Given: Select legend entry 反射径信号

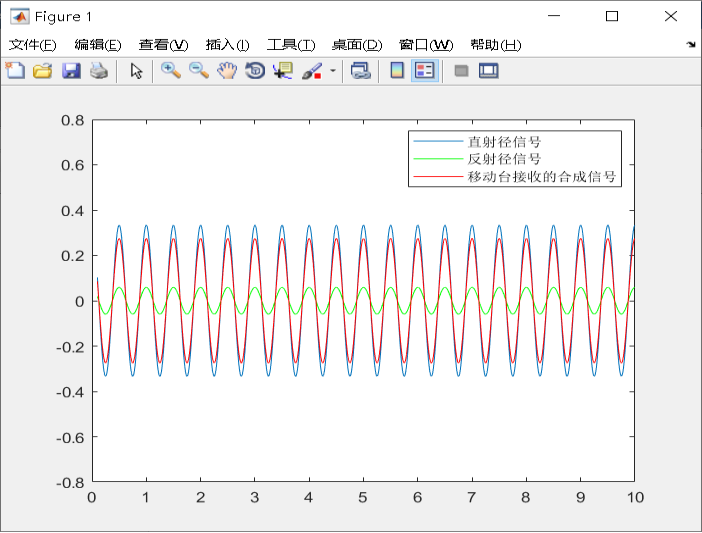Looking at the screenshot, I should [x=504, y=159].
